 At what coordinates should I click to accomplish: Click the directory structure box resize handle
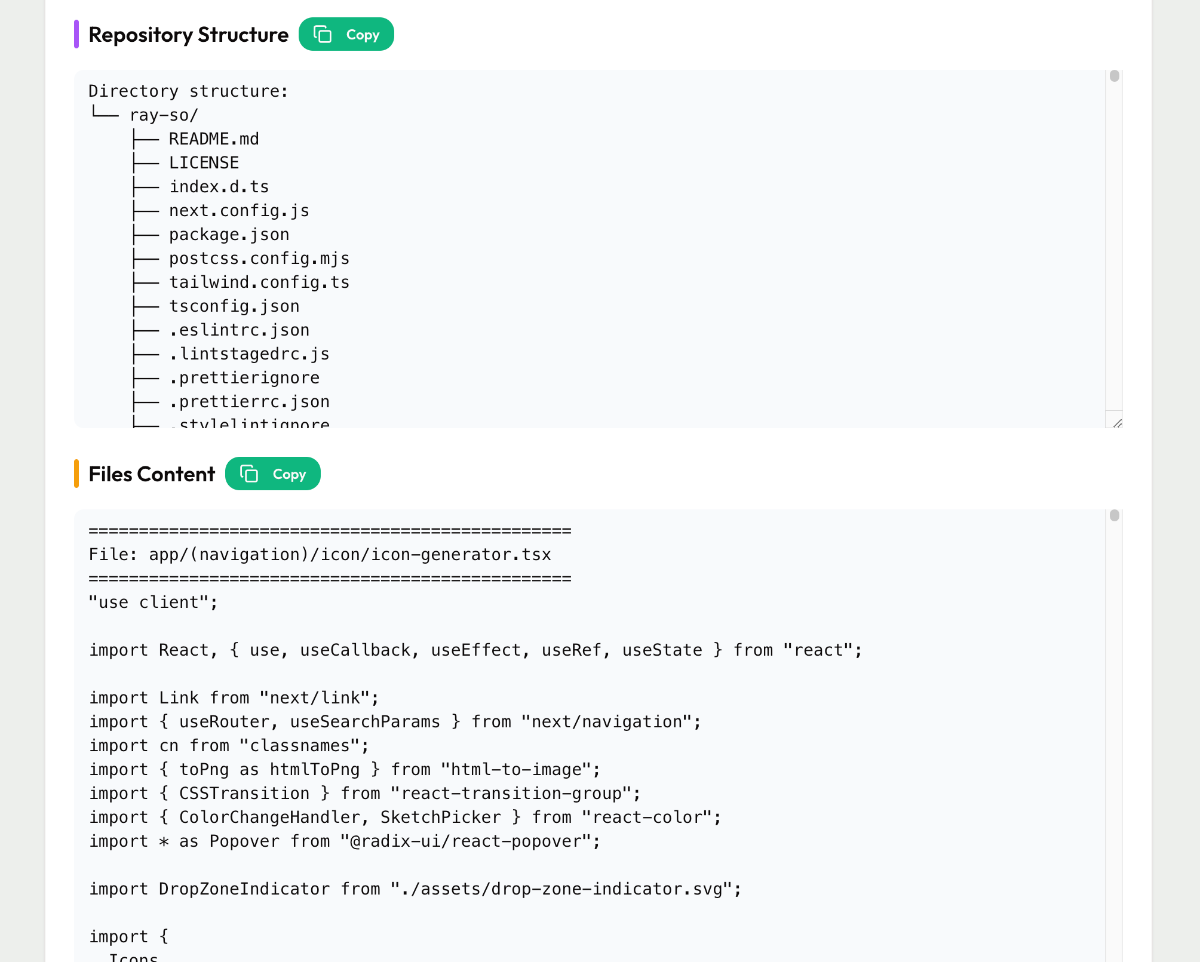pos(1116,422)
